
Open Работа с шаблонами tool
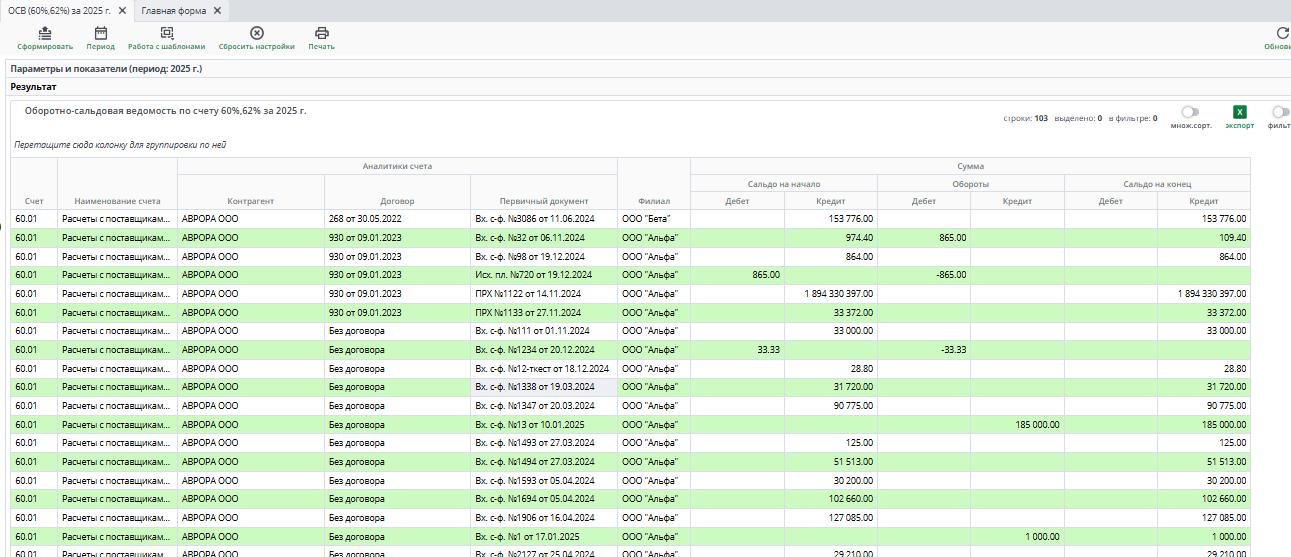166,33
